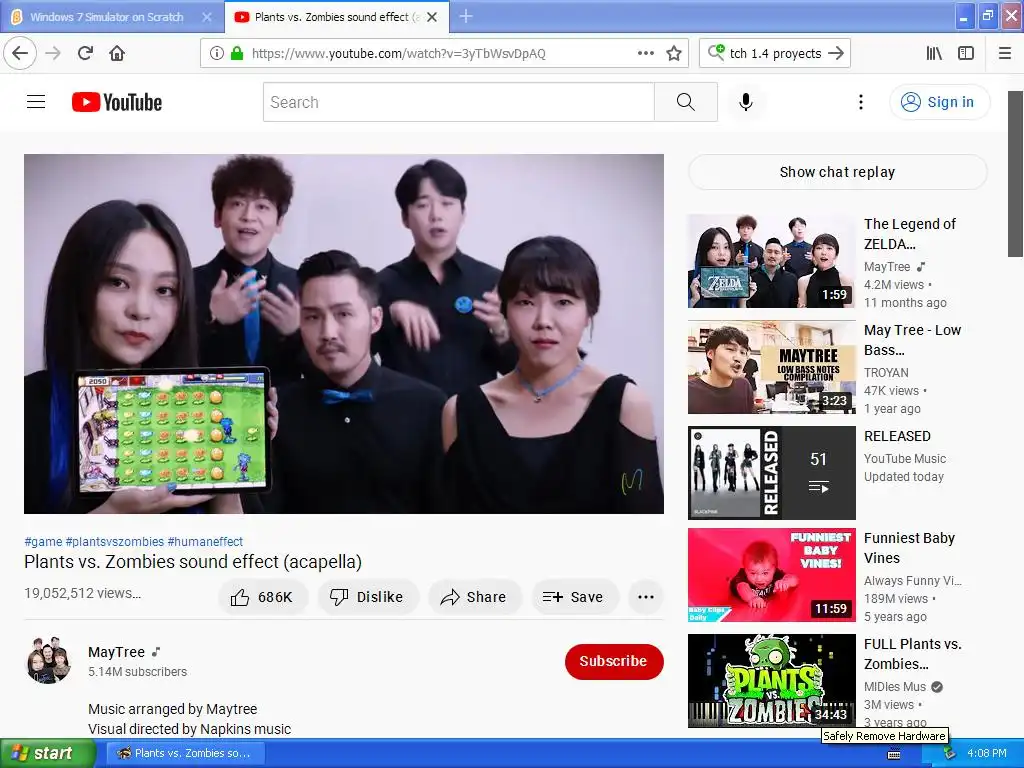The image size is (1024, 768).
Task: Select the Plants vs. Zombies sound effect tab
Action: (329, 17)
